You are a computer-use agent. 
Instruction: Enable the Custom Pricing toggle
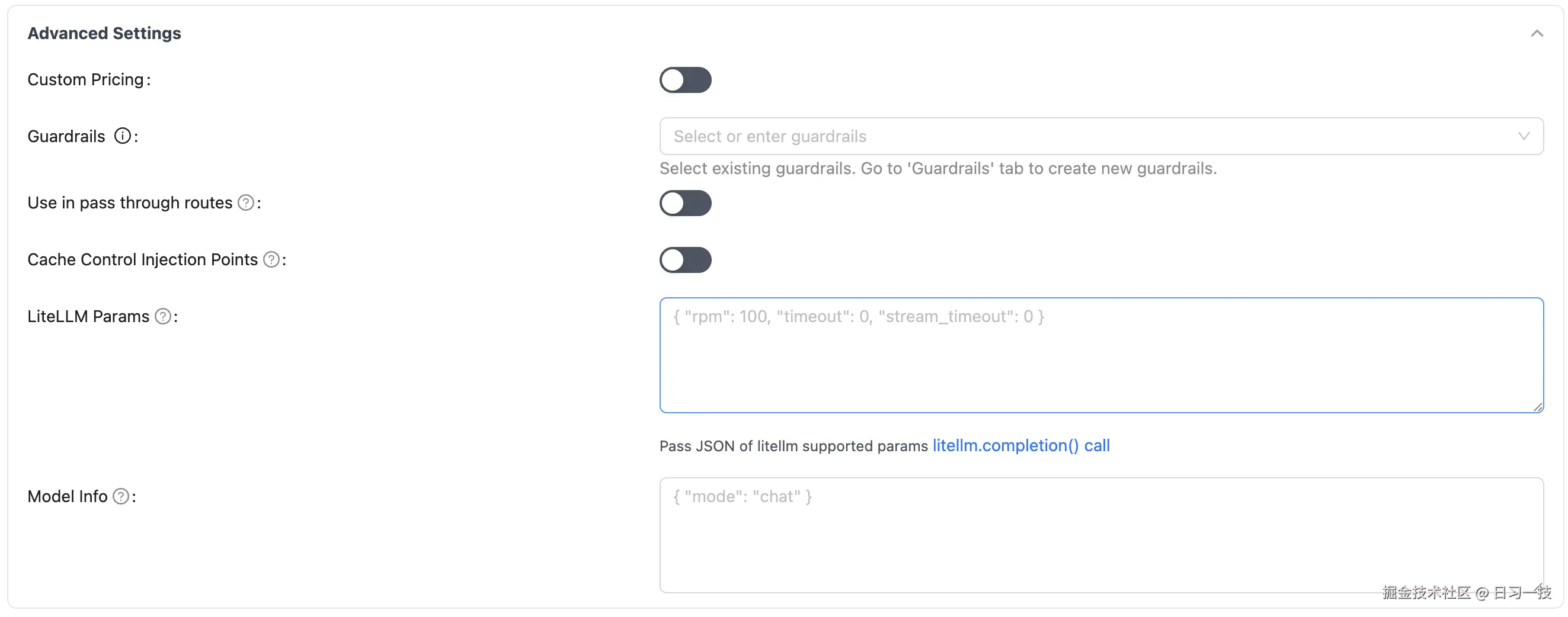pos(686,80)
